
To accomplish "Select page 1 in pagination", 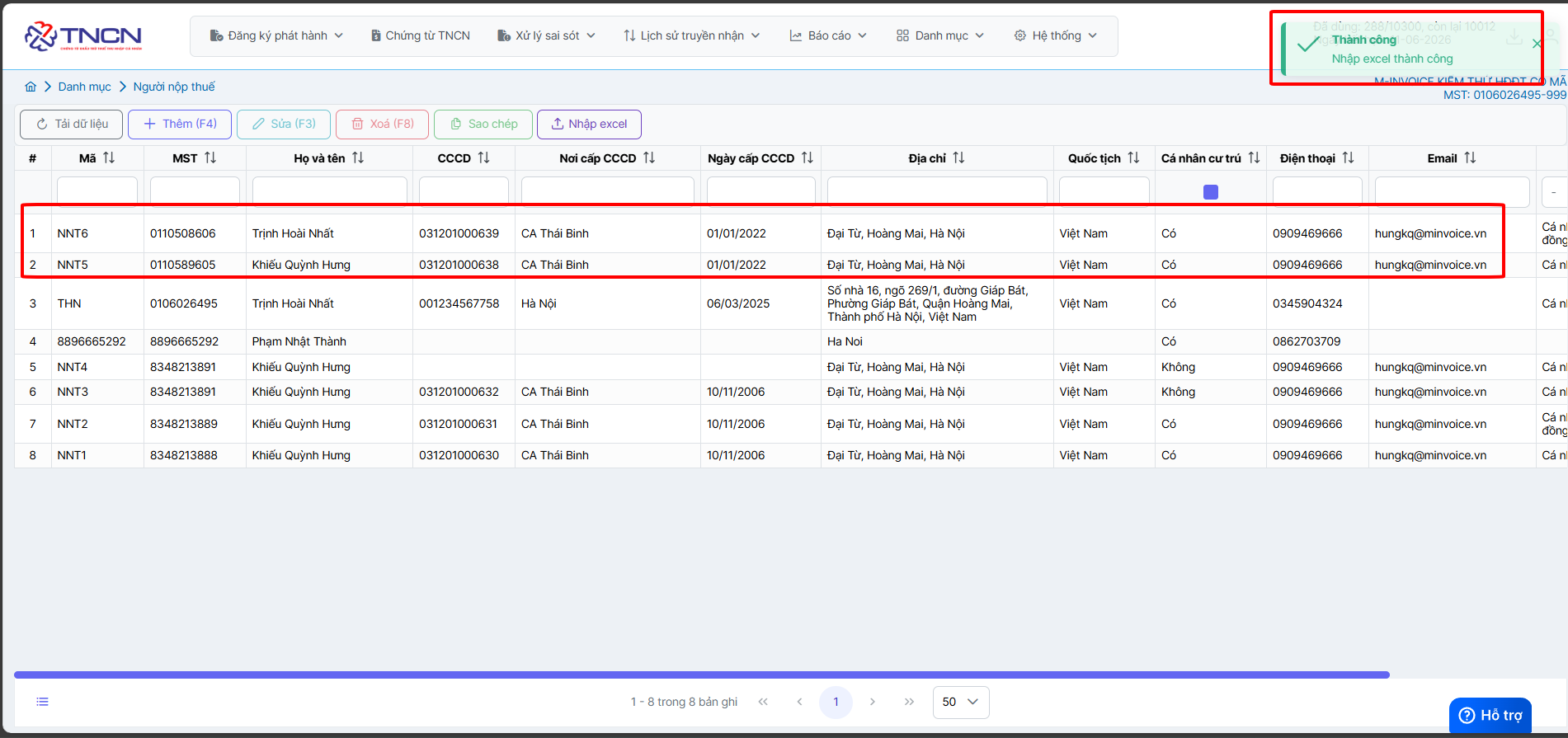I will pyautogui.click(x=836, y=702).
